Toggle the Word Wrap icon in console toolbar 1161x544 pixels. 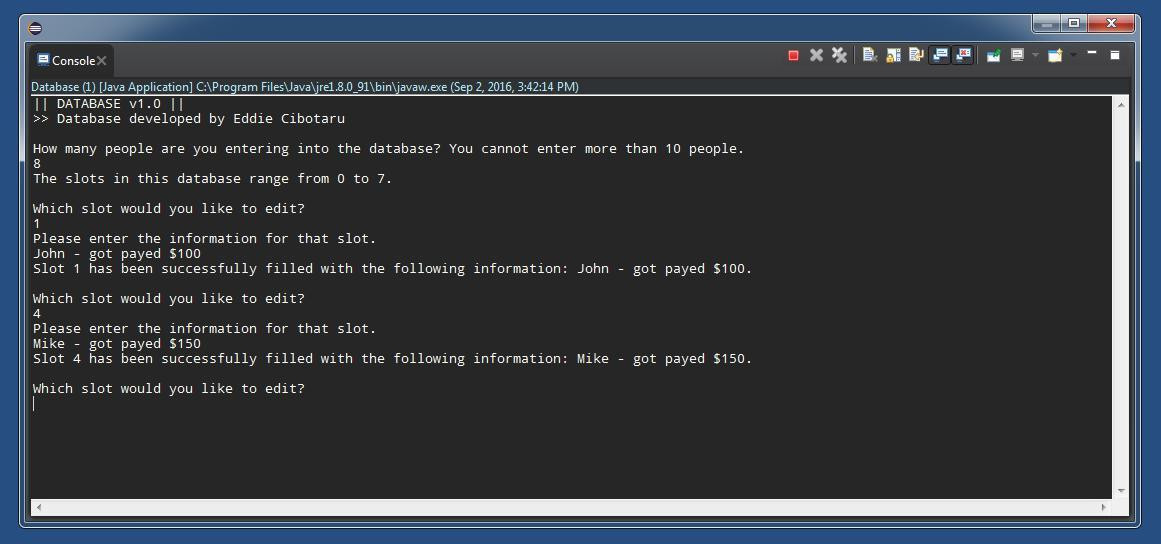point(916,56)
